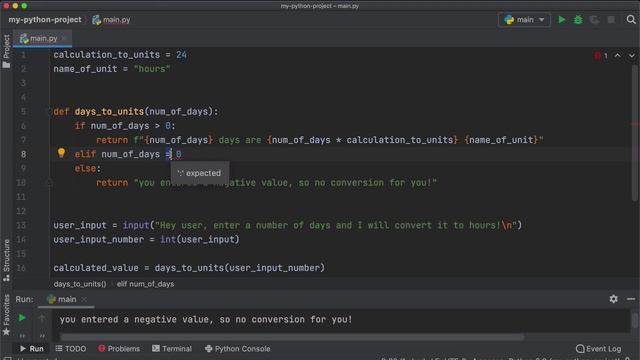
Task: Click main.py breadcrumb in navigation bar
Action: (111, 20)
